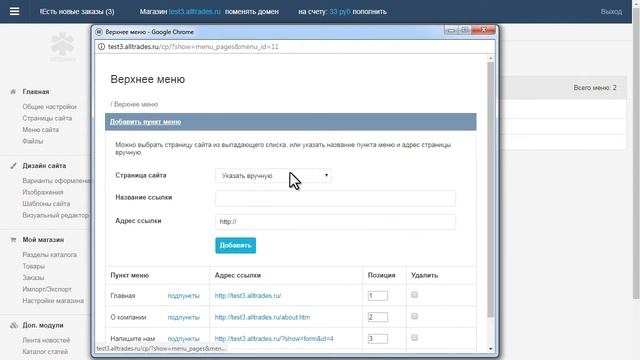Screen dimensions: 640x360
Task: Click the 33 руб balance link
Action: coord(340,11)
